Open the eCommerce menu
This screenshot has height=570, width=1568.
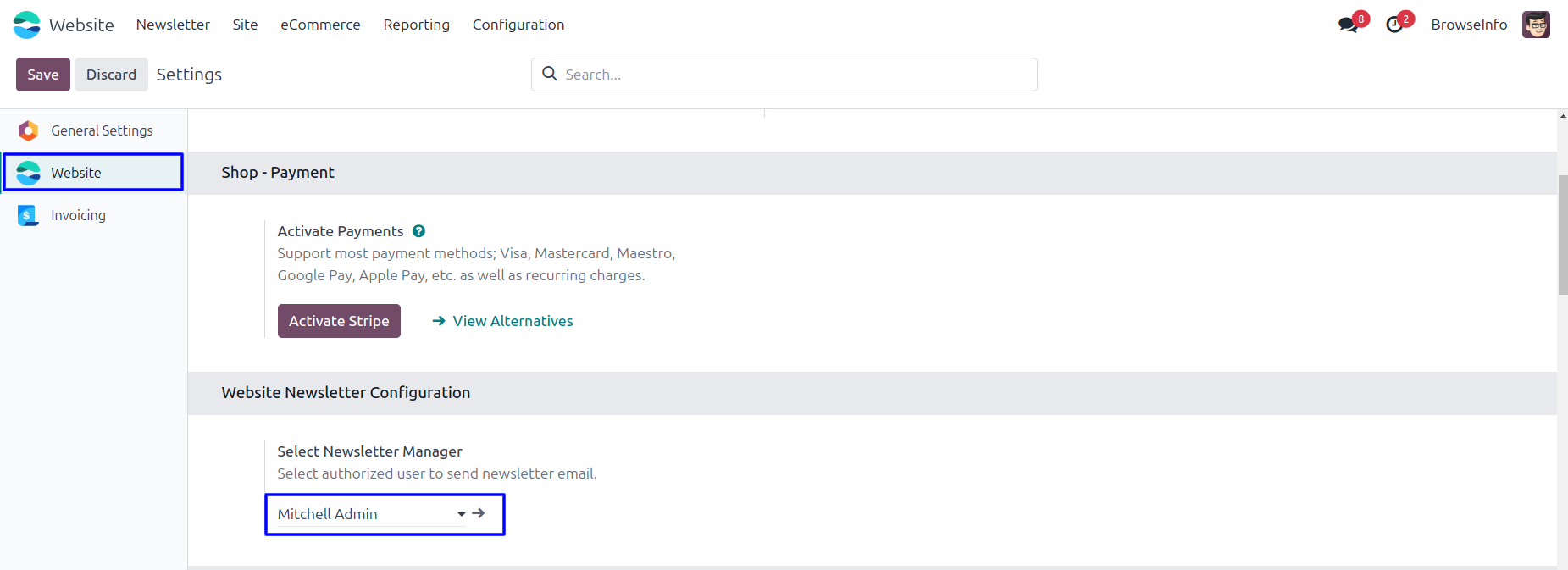pyautogui.click(x=320, y=25)
